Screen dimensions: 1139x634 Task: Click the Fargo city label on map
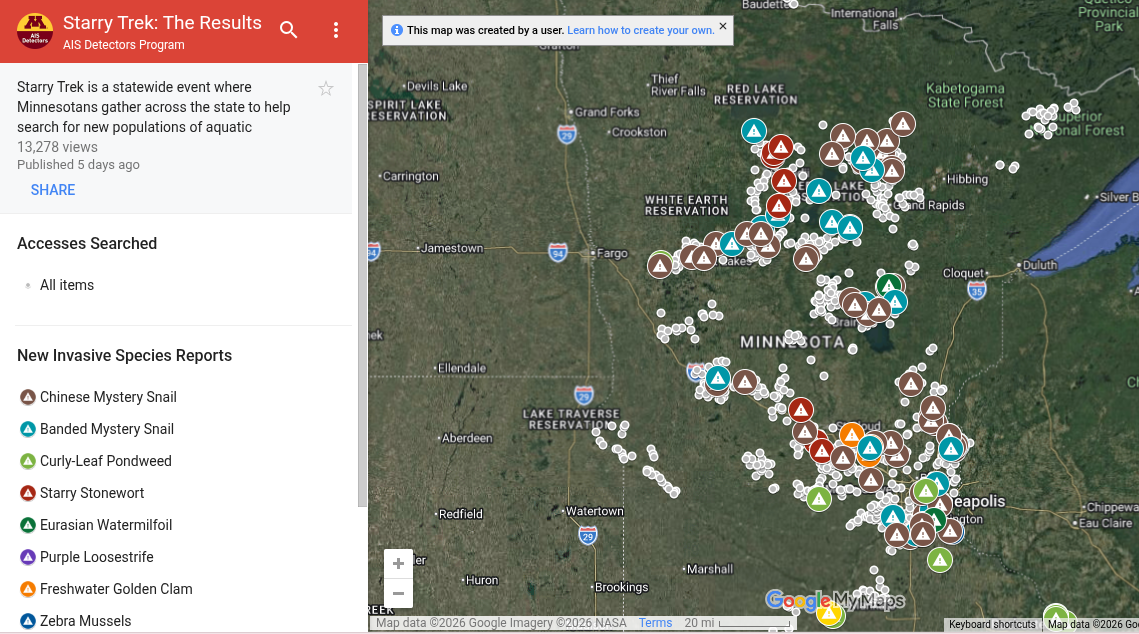point(612,253)
